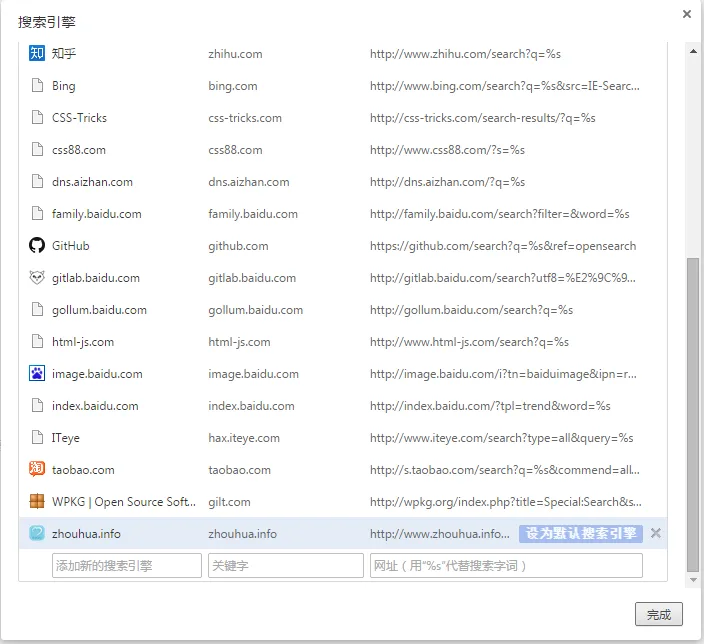
Task: Click the html-js.com engine name
Action: coord(83,342)
